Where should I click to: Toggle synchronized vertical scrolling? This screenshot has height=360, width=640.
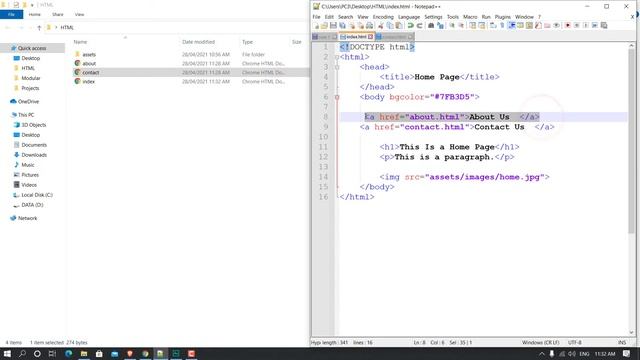(x=472, y=25)
